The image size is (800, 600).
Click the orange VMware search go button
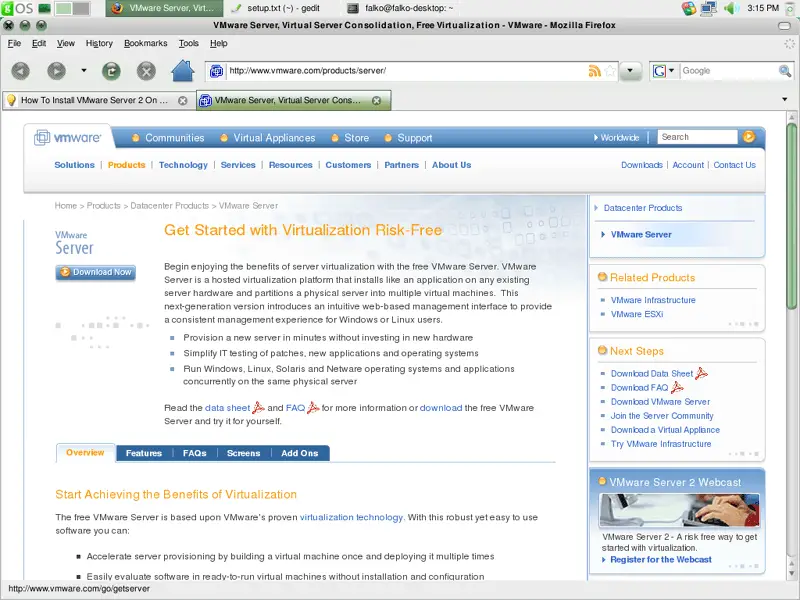pyautogui.click(x=749, y=137)
